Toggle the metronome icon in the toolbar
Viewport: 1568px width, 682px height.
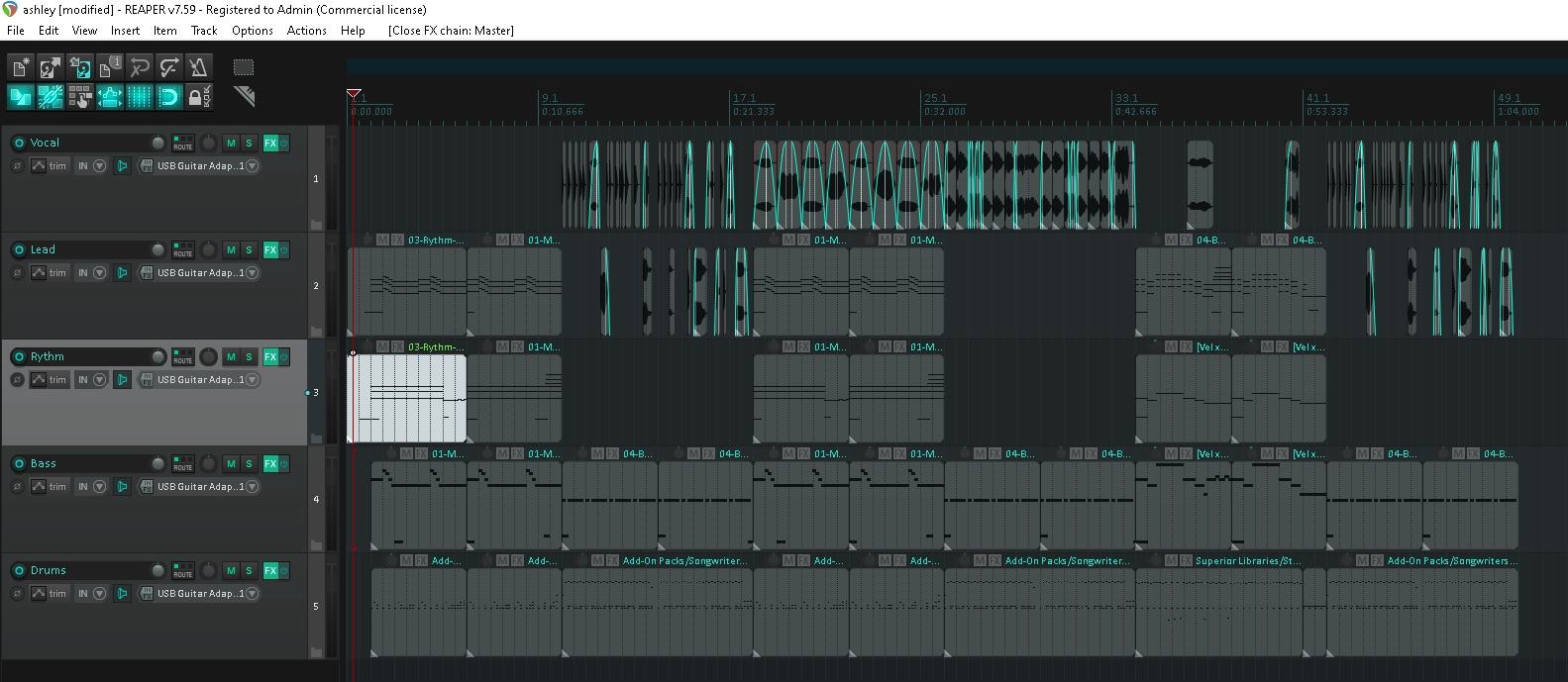click(199, 67)
